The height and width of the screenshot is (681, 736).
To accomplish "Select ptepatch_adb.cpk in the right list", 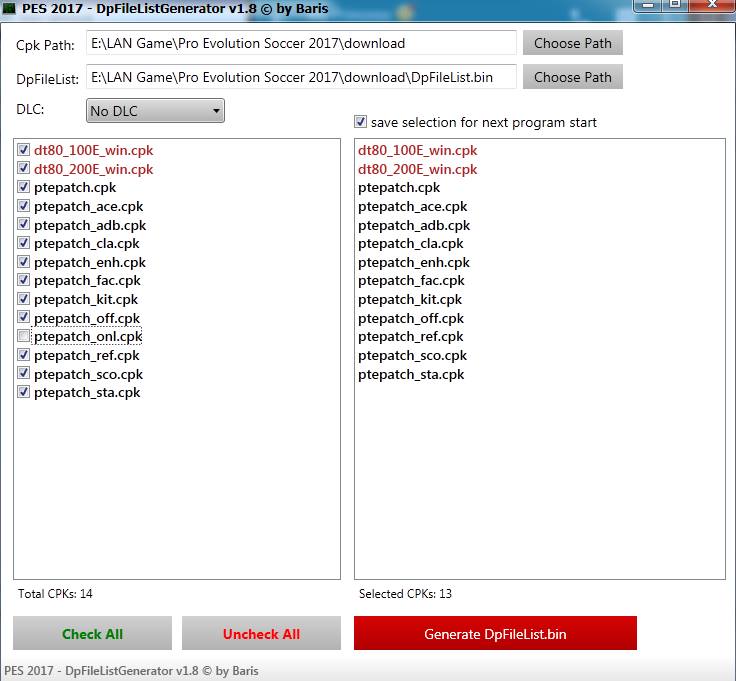I will [414, 225].
